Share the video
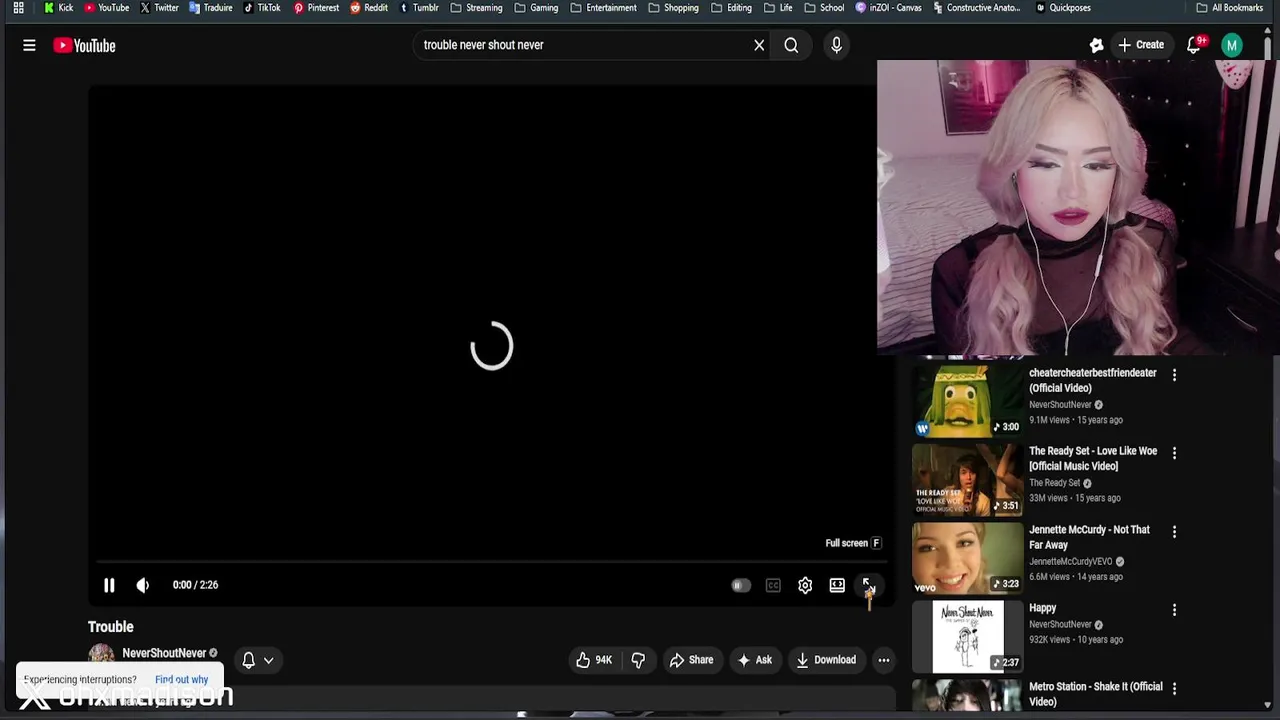The height and width of the screenshot is (720, 1280). (x=691, y=660)
